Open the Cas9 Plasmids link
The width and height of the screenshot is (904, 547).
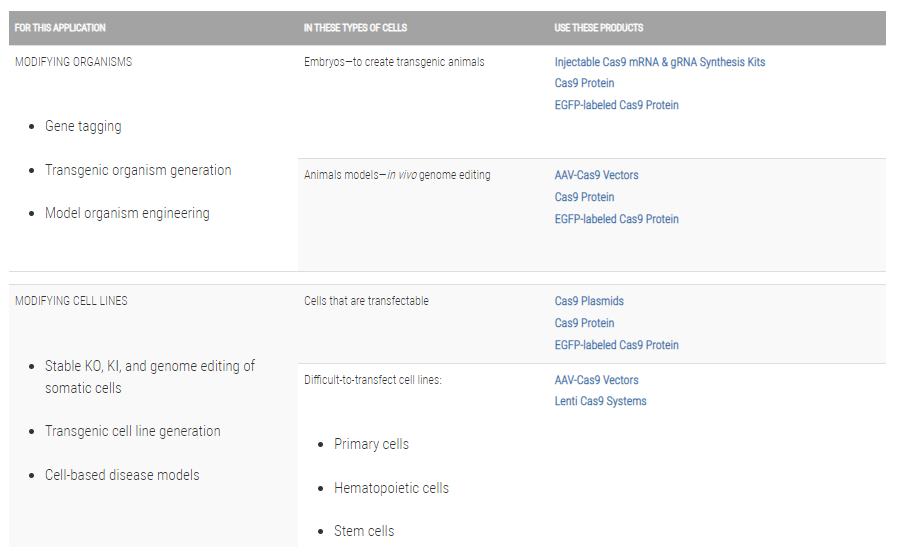coord(589,301)
